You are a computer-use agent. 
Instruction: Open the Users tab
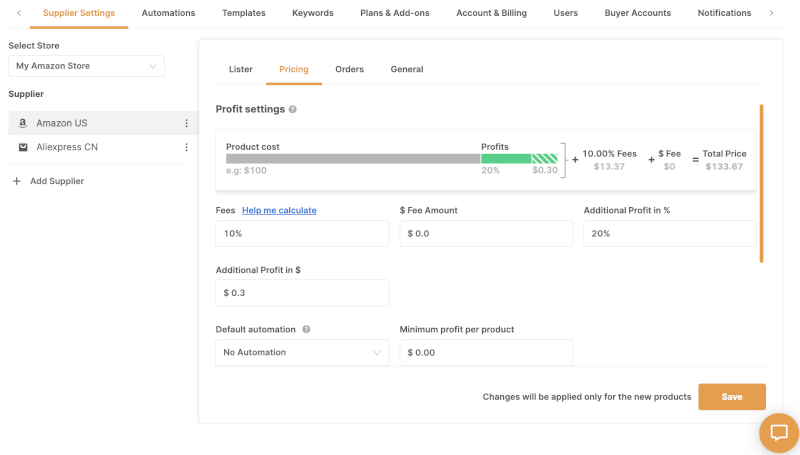tap(565, 13)
